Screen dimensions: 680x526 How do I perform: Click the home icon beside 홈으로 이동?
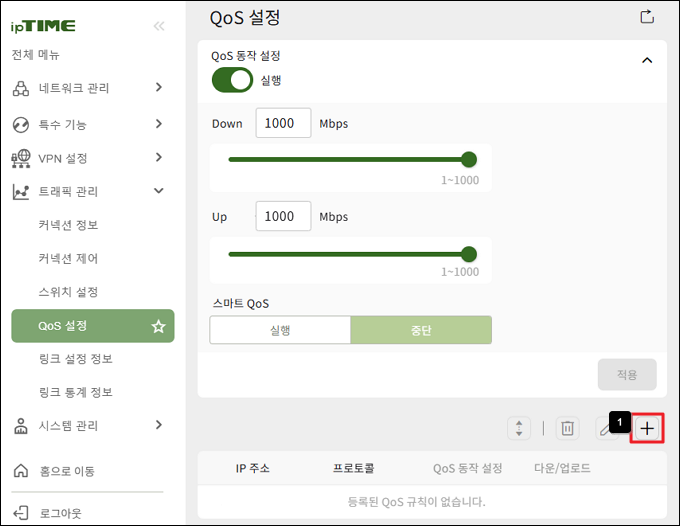[x=21, y=470]
